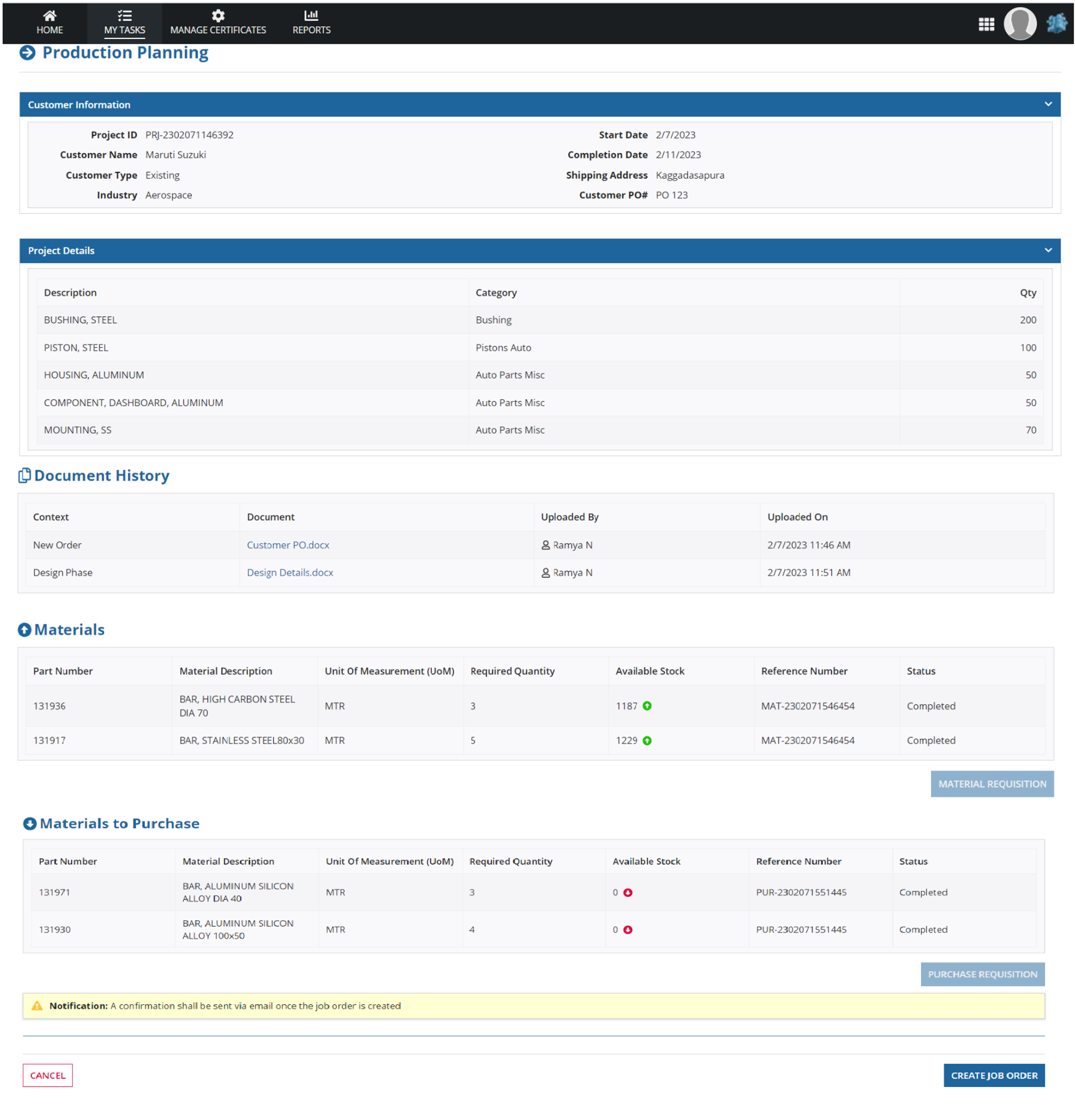Click the CANCEL button
The height and width of the screenshot is (1120, 1075).
47,1075
